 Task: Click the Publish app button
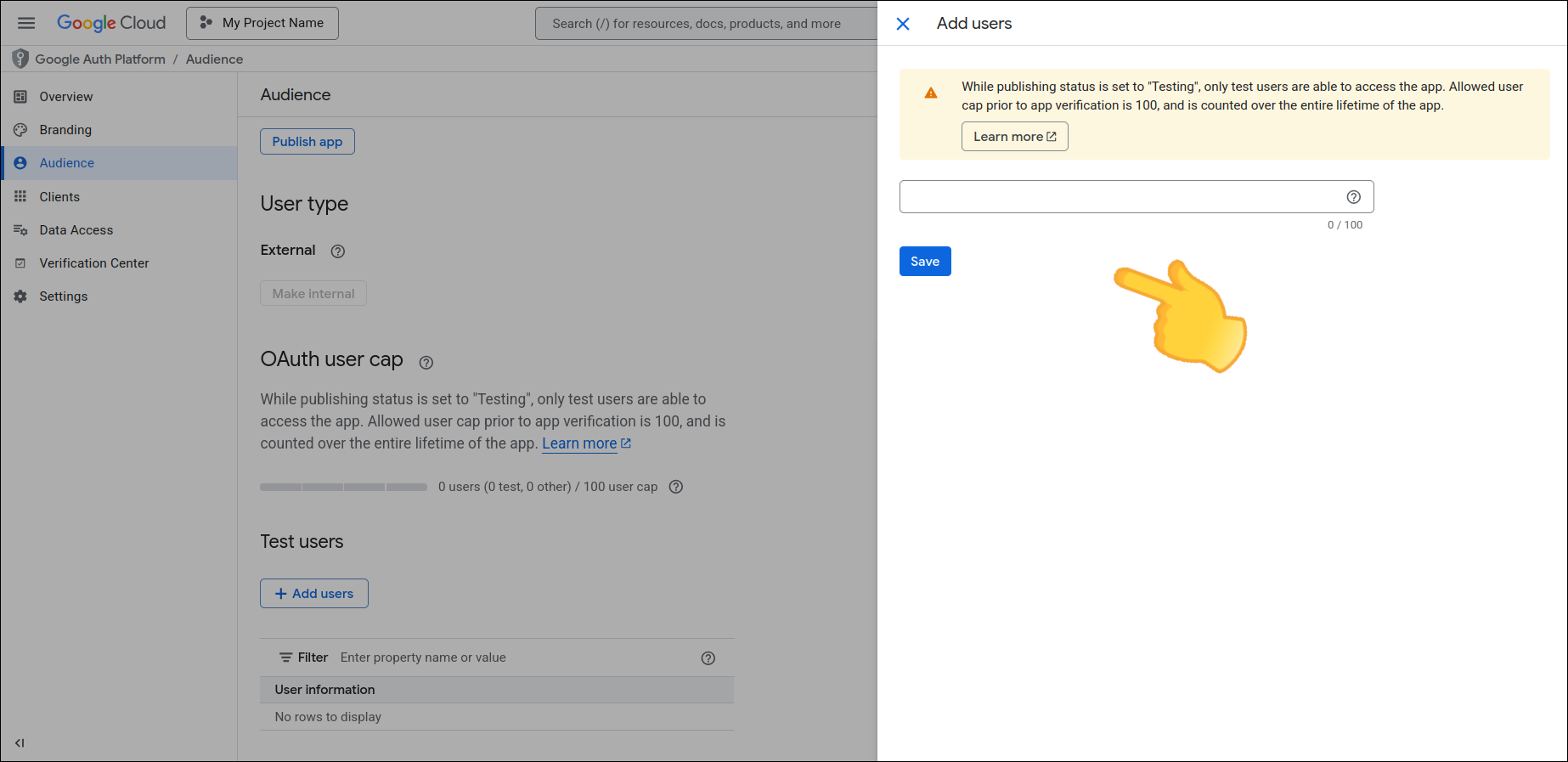click(x=307, y=142)
